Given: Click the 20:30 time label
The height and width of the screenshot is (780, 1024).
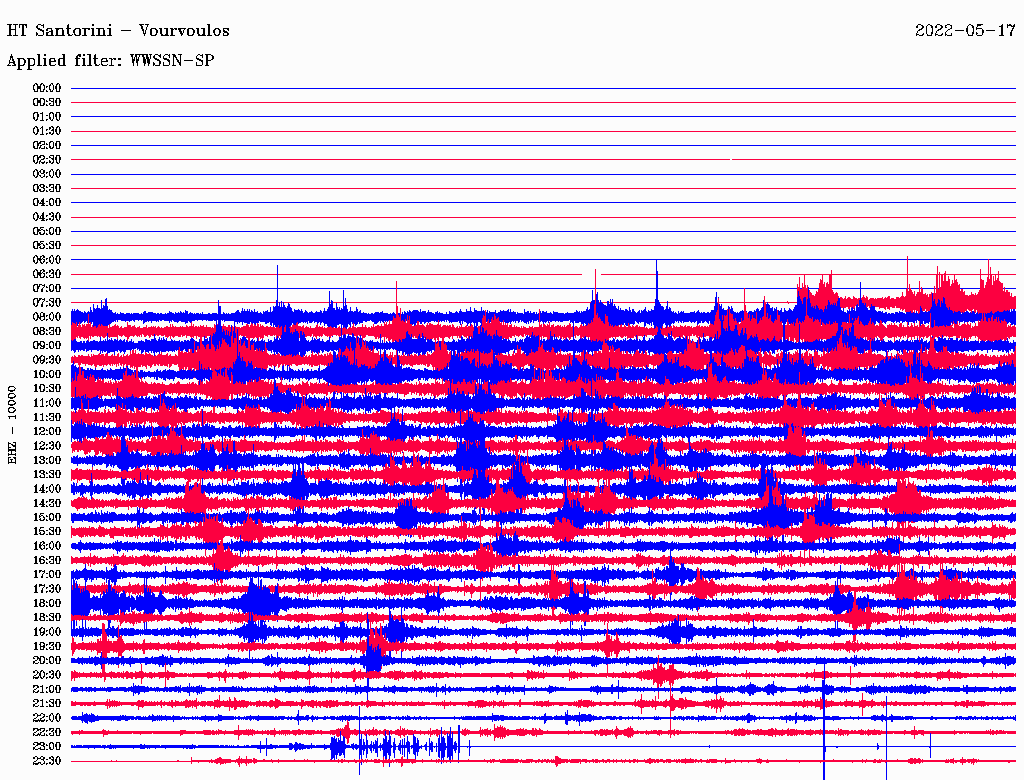Looking at the screenshot, I should pos(47,675).
